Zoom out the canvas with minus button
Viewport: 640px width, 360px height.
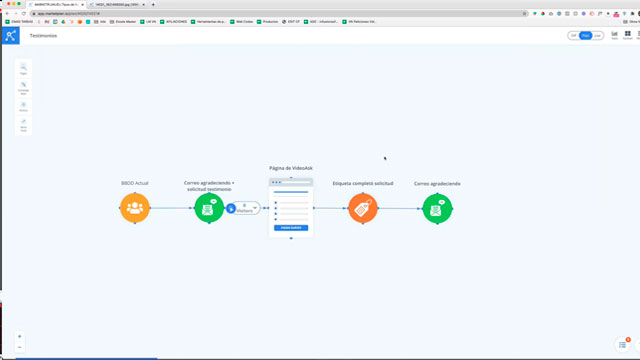pos(20,347)
